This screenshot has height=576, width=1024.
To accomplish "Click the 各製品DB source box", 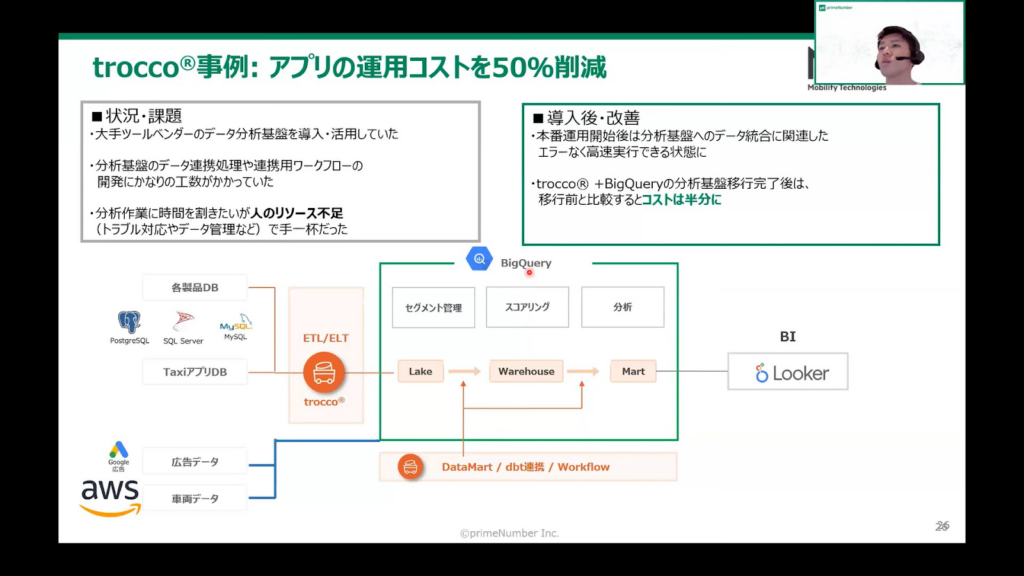I will click(x=195, y=288).
